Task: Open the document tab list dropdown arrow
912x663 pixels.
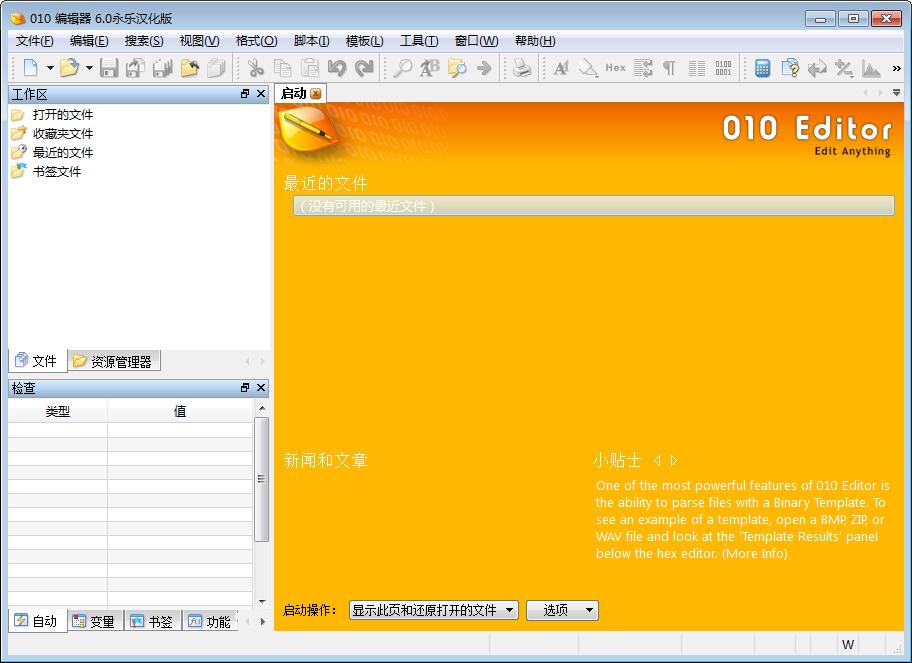Action: 896,93
